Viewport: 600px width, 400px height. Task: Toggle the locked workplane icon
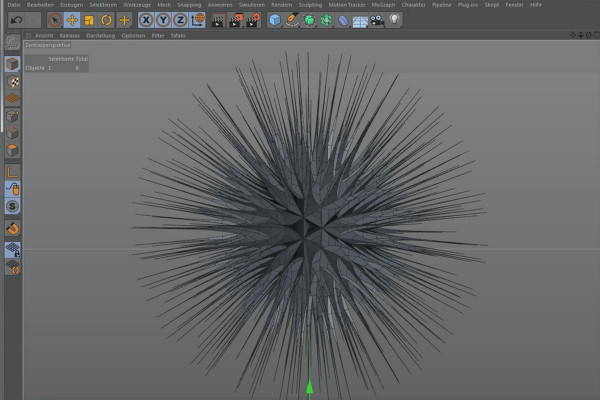(12, 250)
